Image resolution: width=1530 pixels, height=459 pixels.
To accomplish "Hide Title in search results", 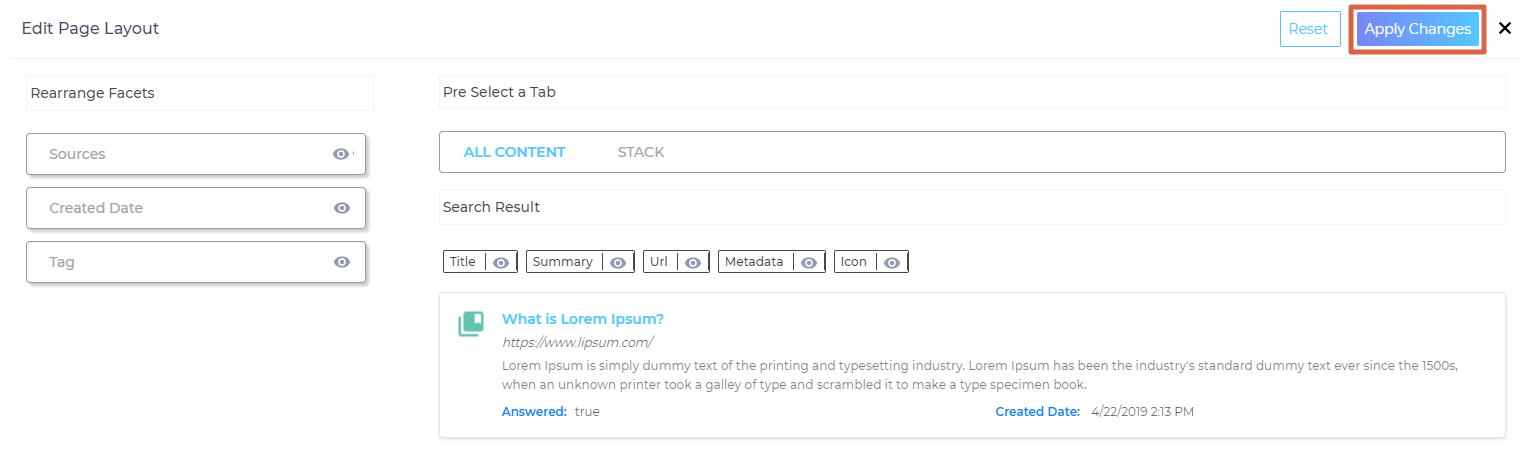I will tap(501, 262).
